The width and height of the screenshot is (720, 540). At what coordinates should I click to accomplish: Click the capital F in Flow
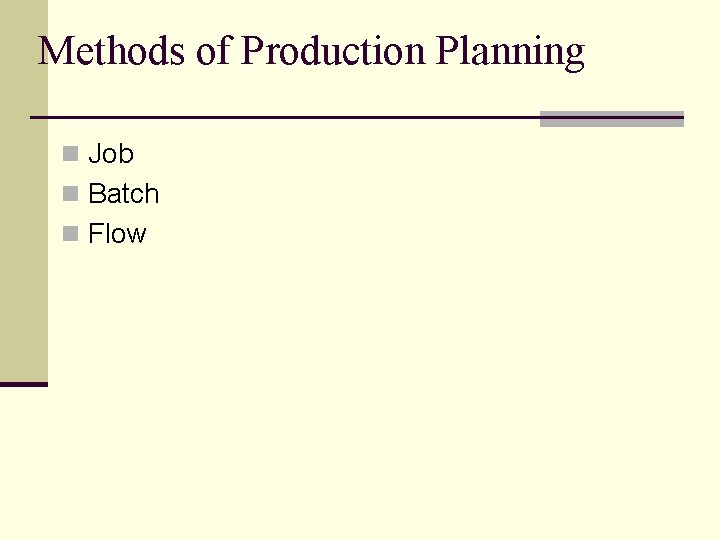coord(96,234)
